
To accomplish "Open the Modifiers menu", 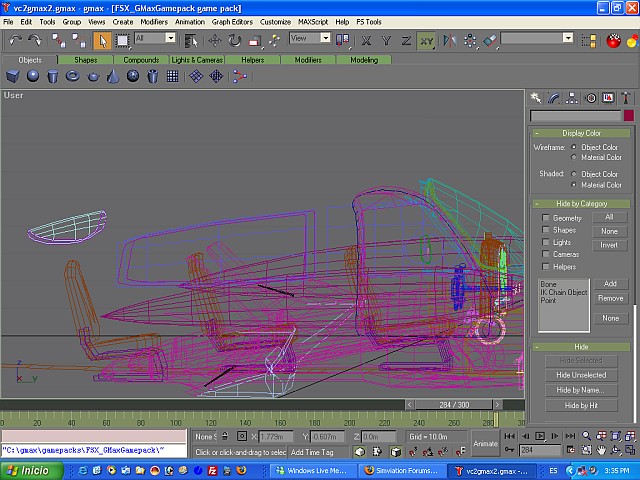I will [x=154, y=21].
